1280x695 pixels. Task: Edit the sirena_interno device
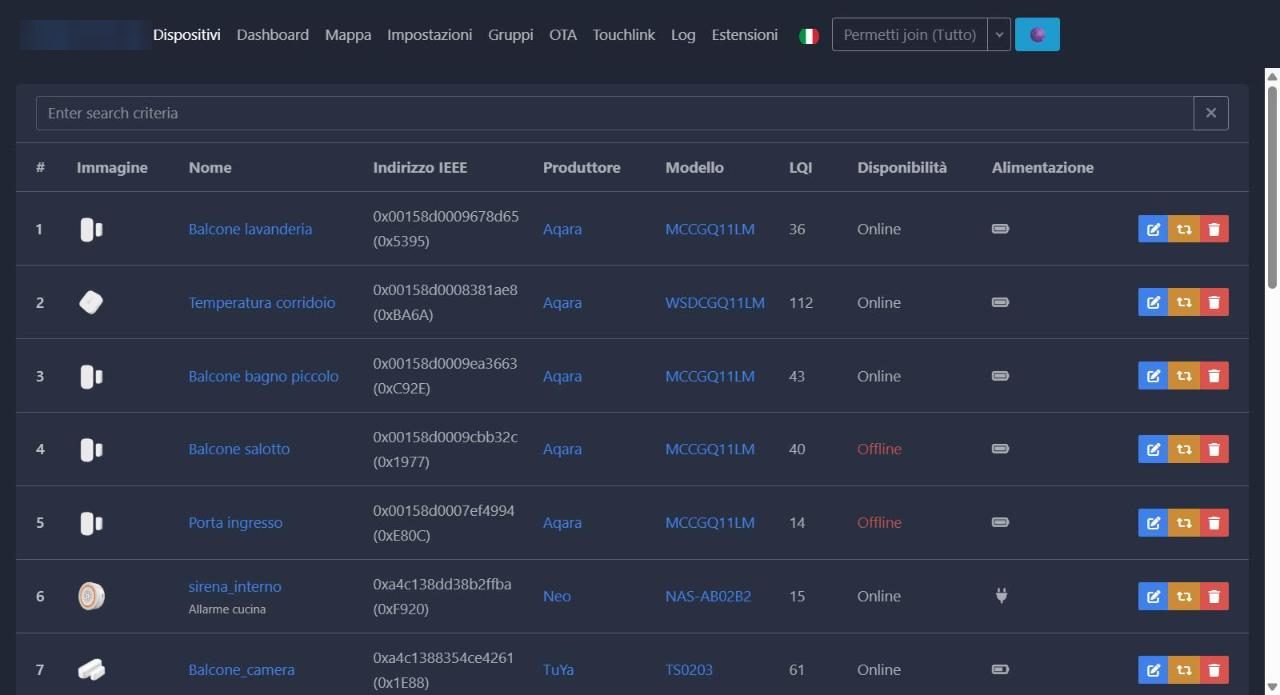pos(1153,596)
